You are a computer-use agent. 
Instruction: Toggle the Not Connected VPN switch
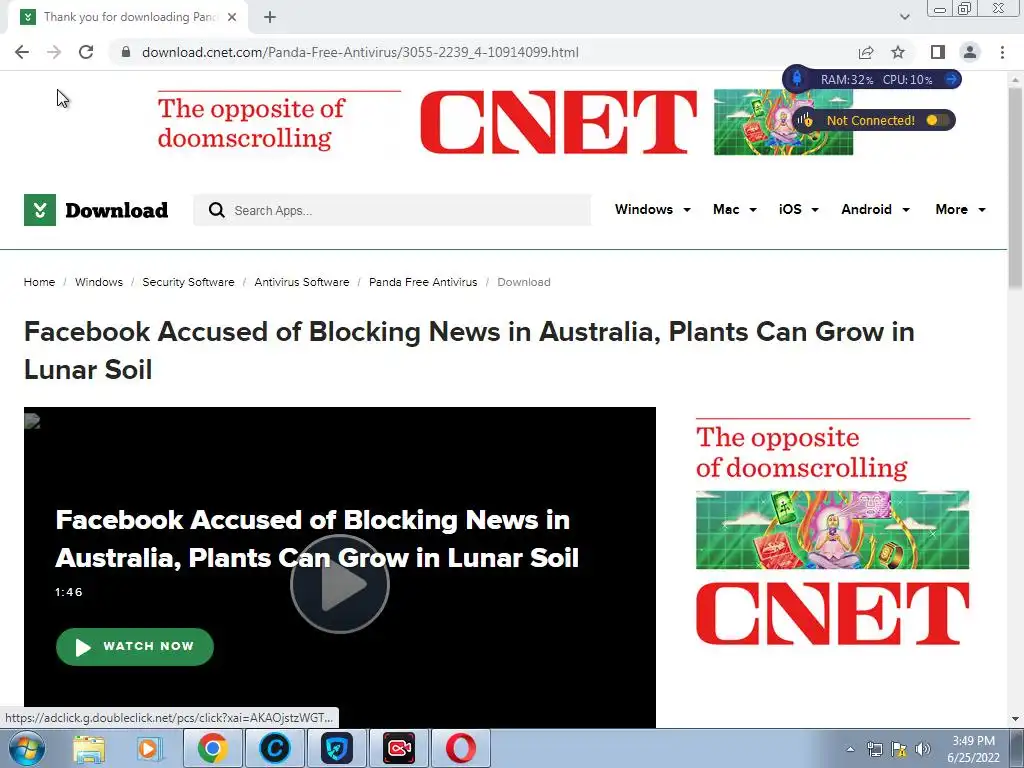tap(937, 120)
